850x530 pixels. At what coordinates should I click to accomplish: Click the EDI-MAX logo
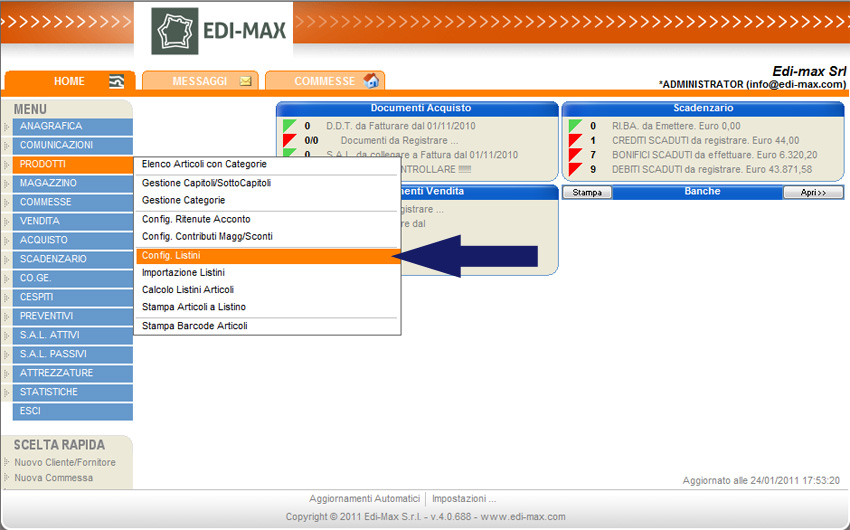click(x=221, y=30)
